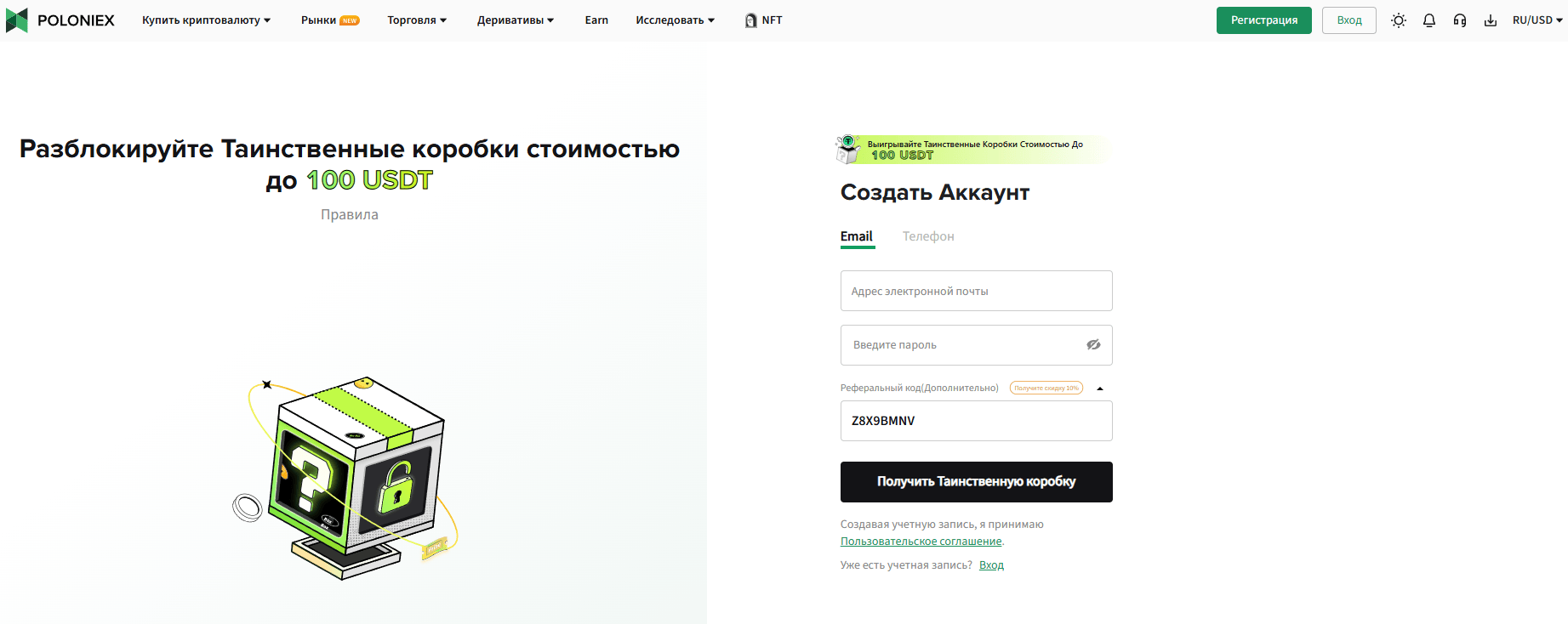Screen dimensions: 1568x624
Task: Open Пользовательское соглашение link
Action: [x=921, y=542]
